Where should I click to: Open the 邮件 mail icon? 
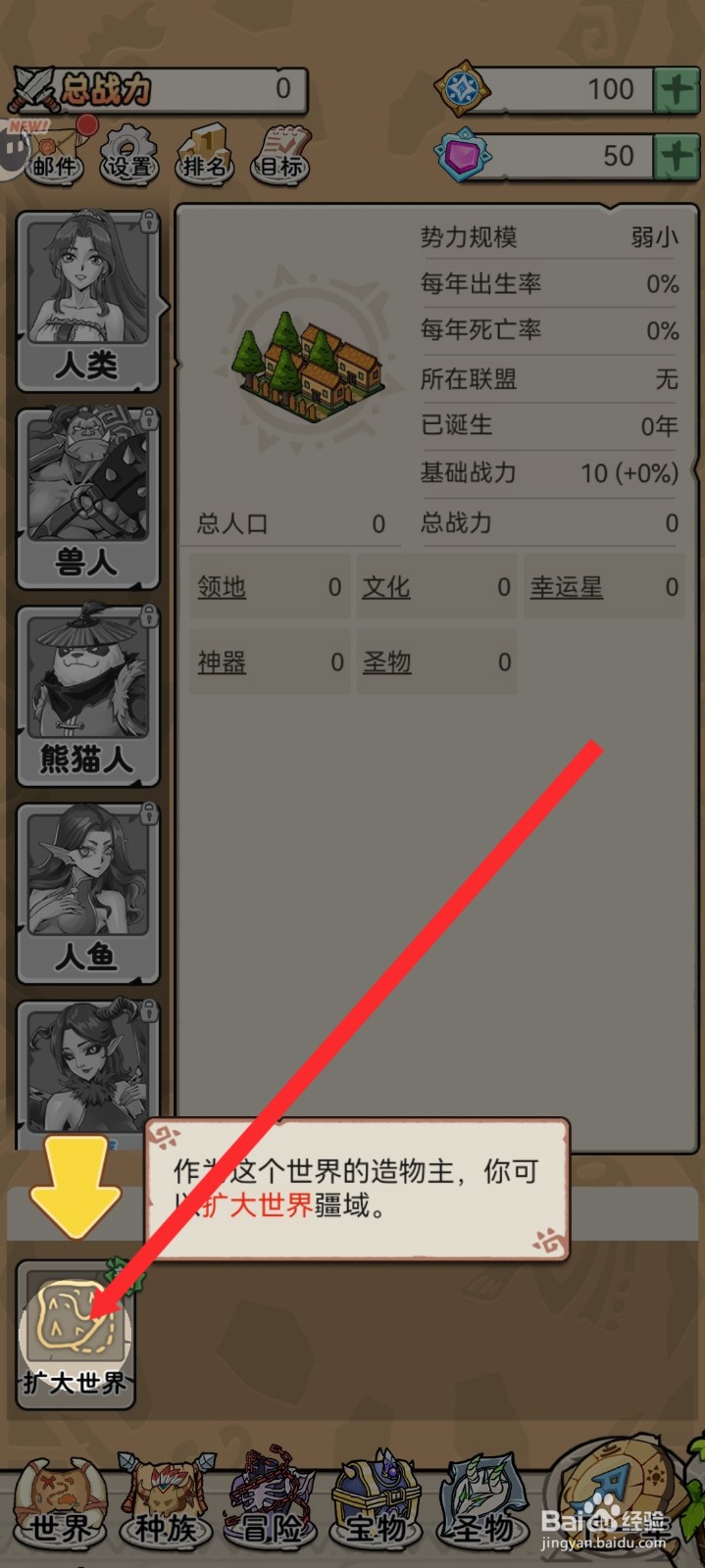pos(54,153)
